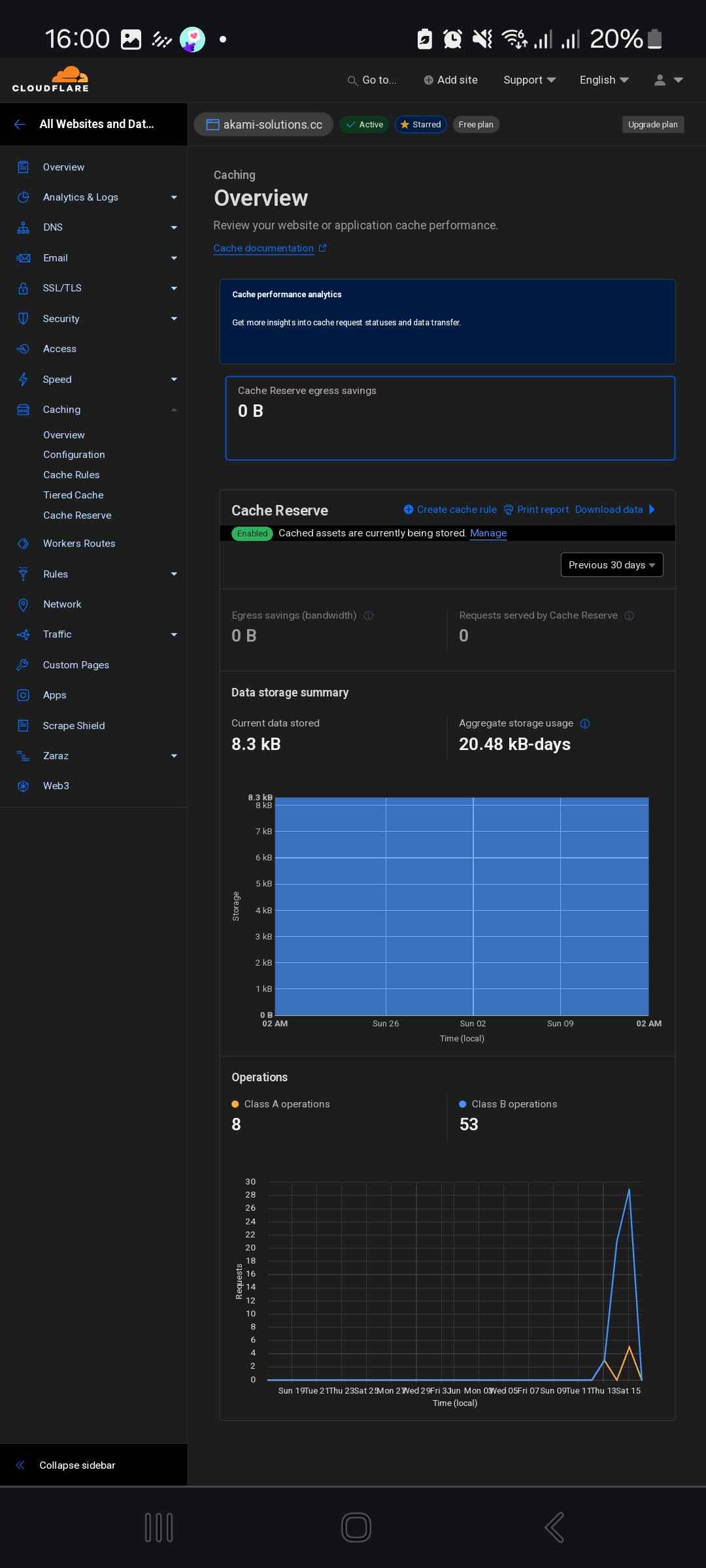Click the Starred badge

coord(420,125)
